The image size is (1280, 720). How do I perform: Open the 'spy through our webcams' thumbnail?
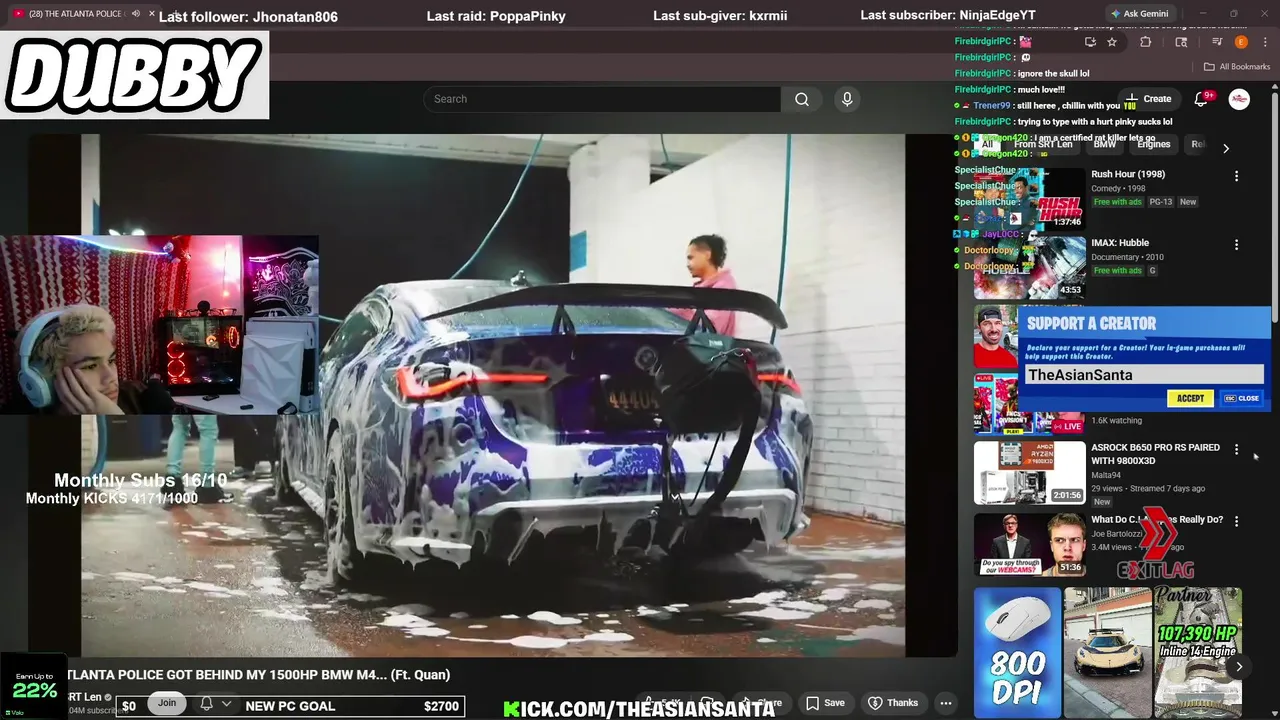(1029, 544)
